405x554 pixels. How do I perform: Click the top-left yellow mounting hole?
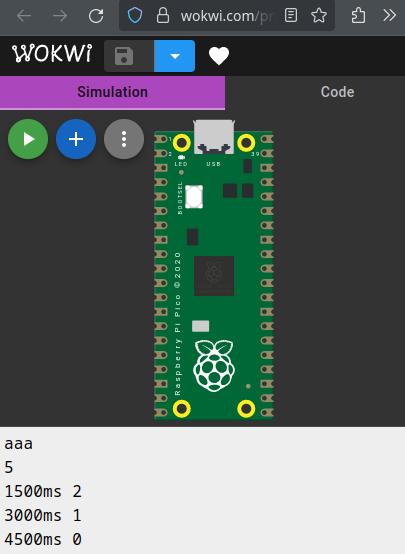(182, 143)
